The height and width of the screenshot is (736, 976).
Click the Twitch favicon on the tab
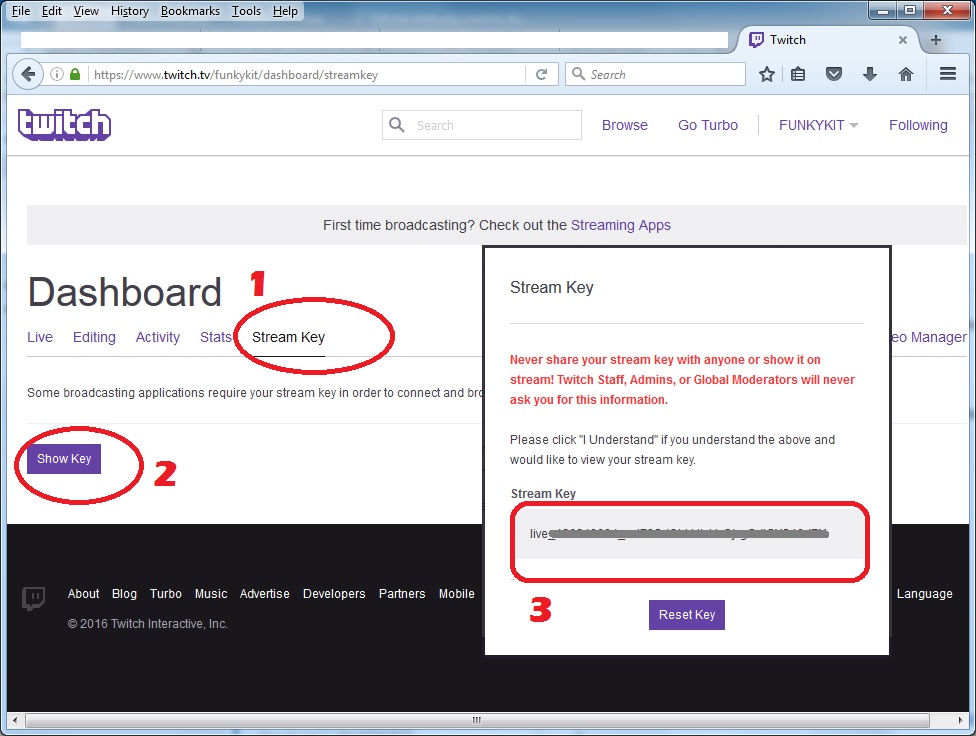click(x=756, y=40)
